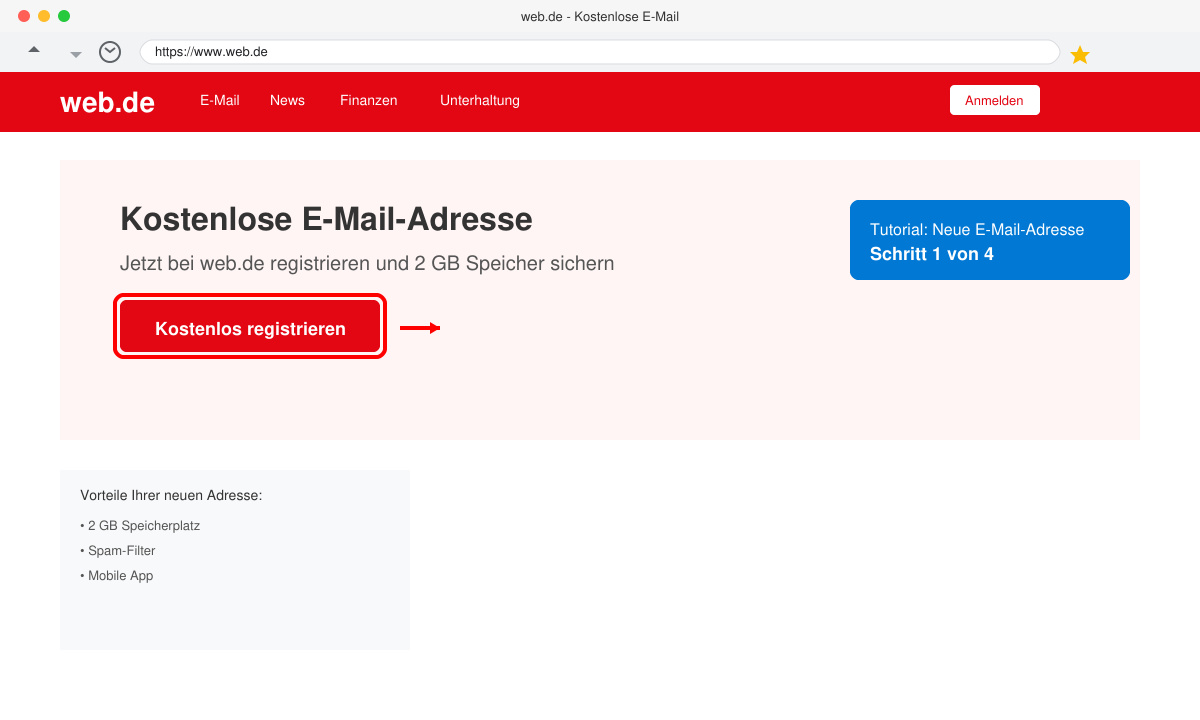This screenshot has height=720, width=1200.
Task: Click the 'Jetzt bei web.de registrieren' subtitle
Action: [367, 263]
